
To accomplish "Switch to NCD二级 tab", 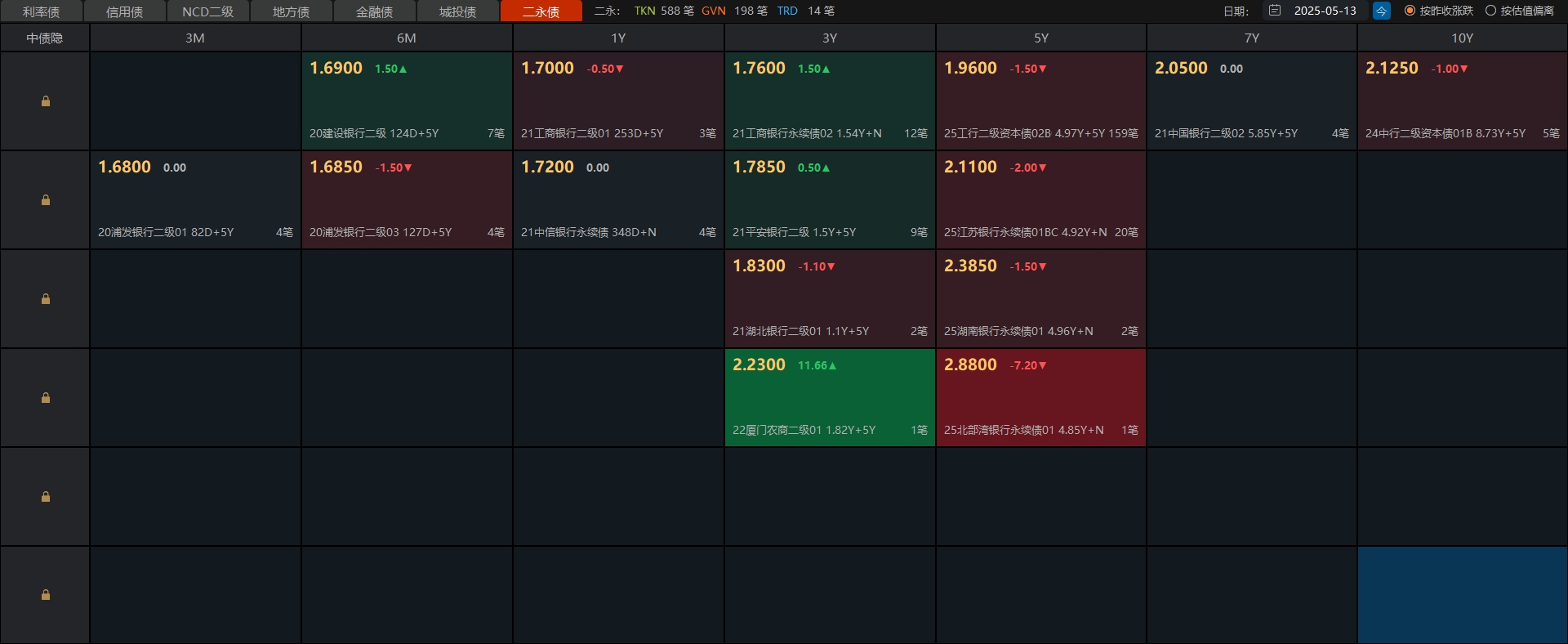I will tap(208, 11).
